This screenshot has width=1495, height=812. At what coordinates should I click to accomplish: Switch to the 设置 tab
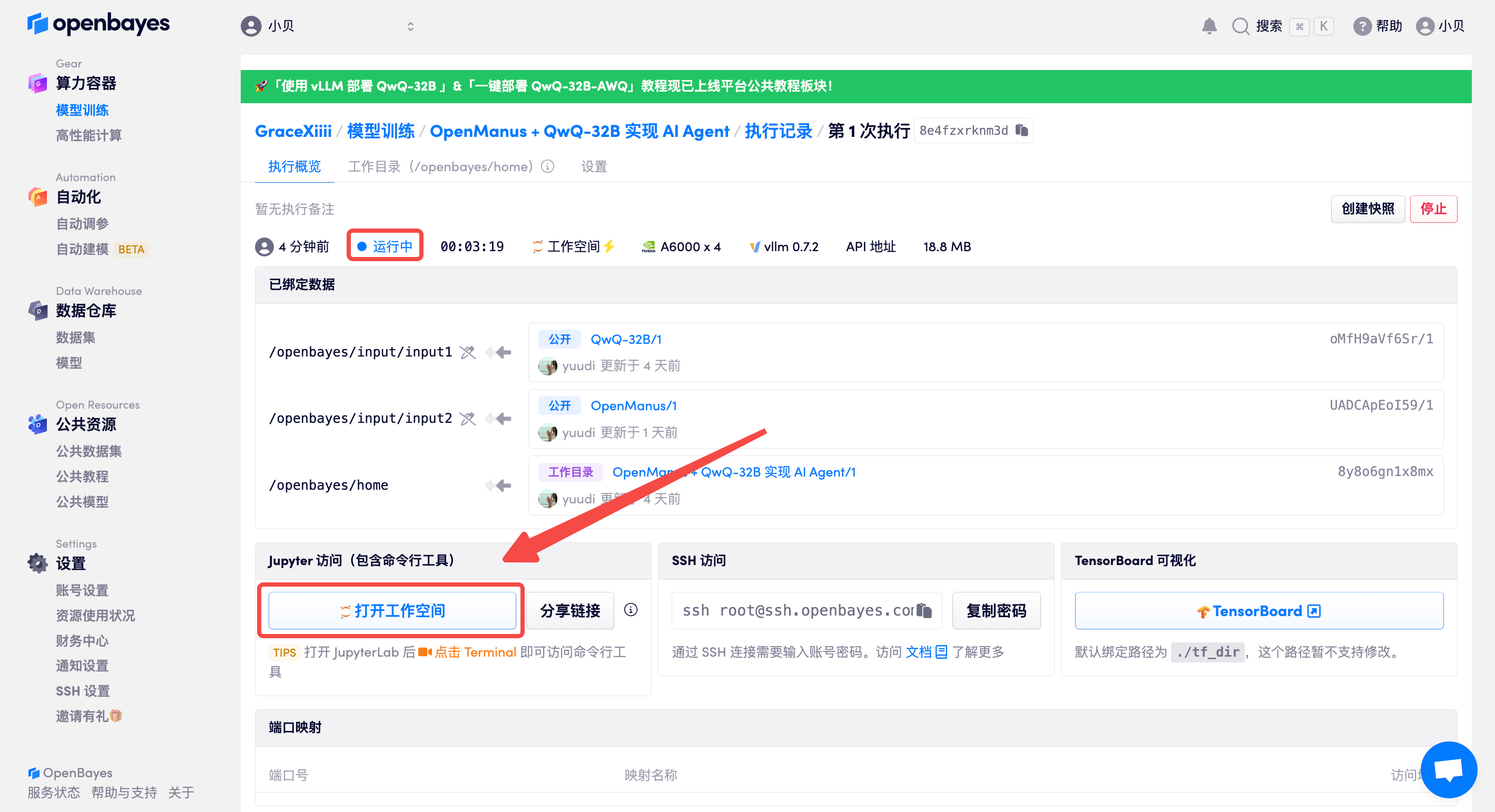tap(594, 166)
